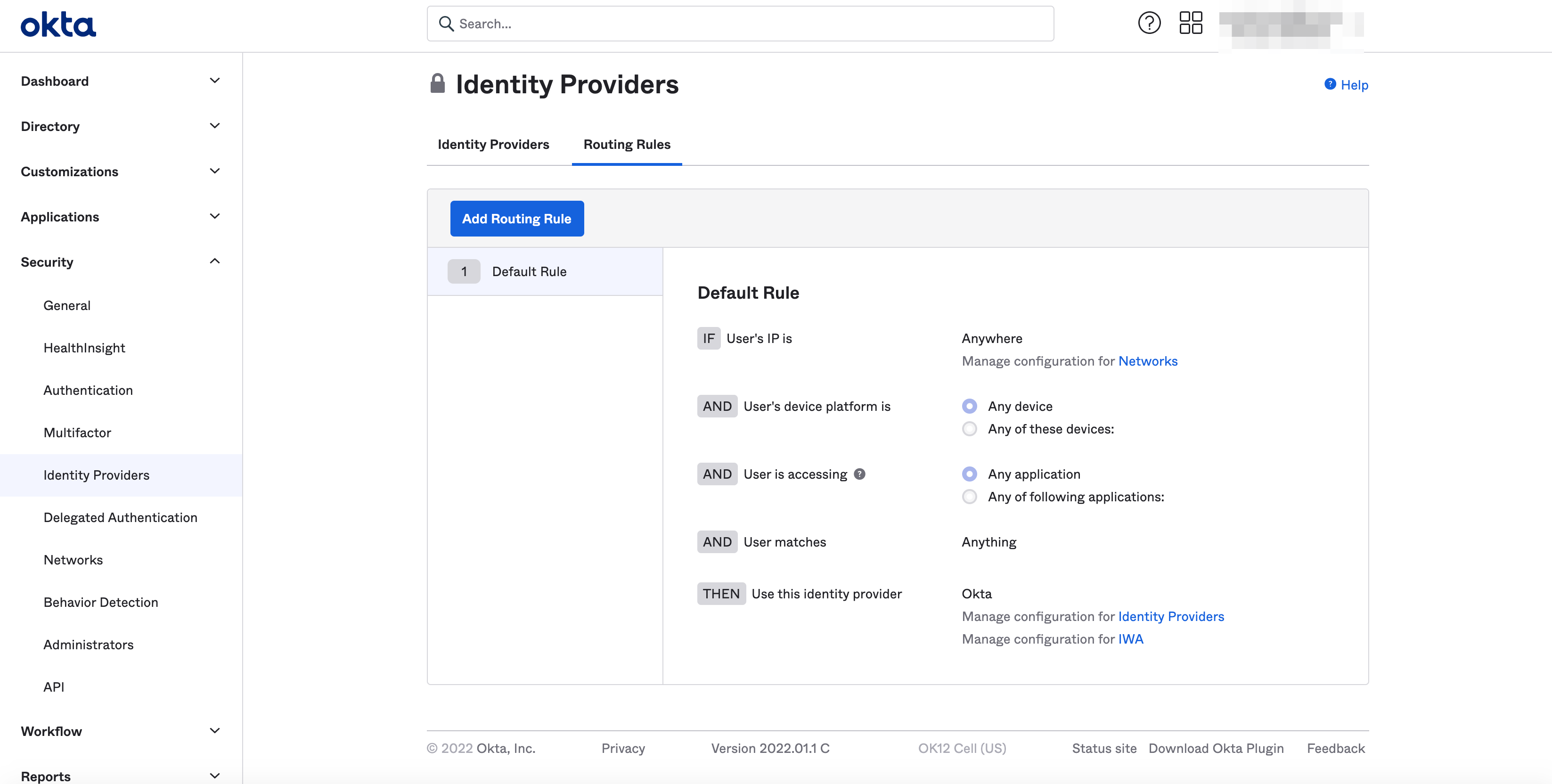This screenshot has width=1552, height=784.
Task: Open the apps grid icon
Action: point(1191,24)
